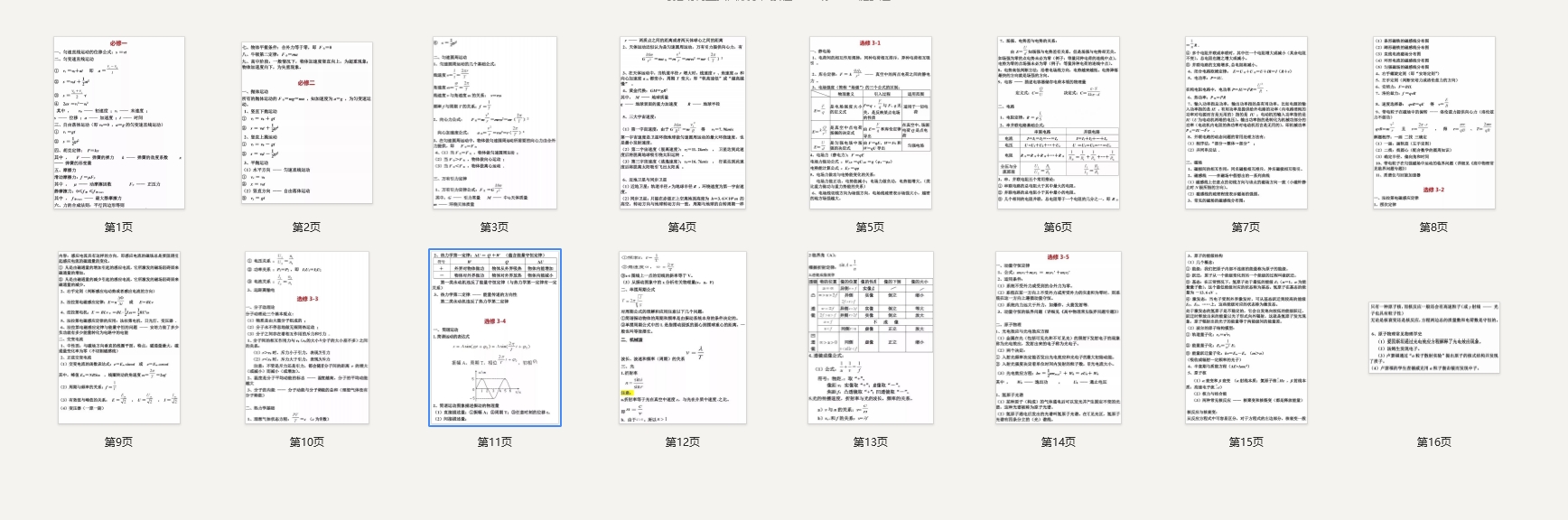Click the 第5页 page label

(870, 227)
